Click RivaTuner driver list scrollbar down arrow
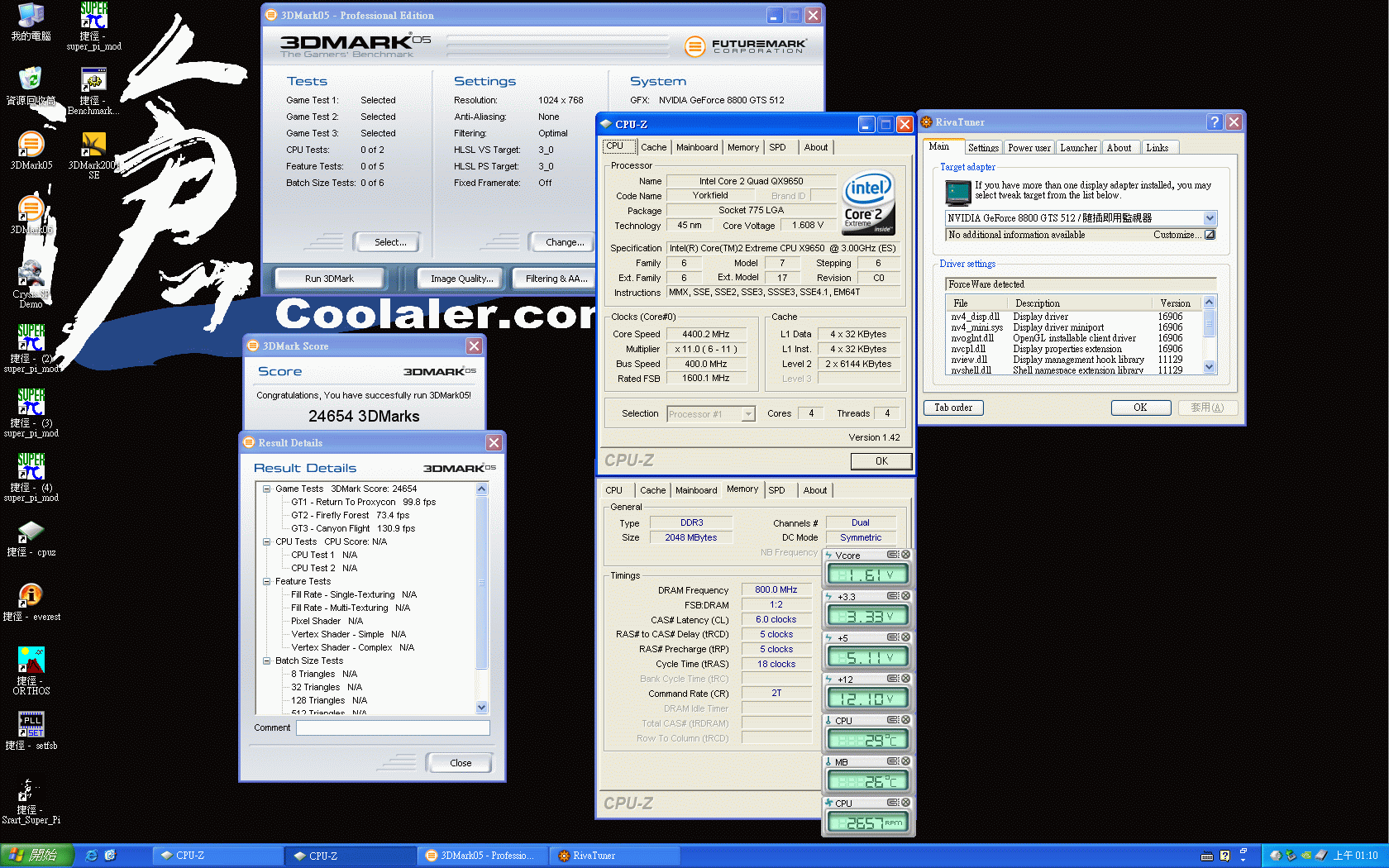Viewport: 1389px width, 868px height. [1210, 367]
